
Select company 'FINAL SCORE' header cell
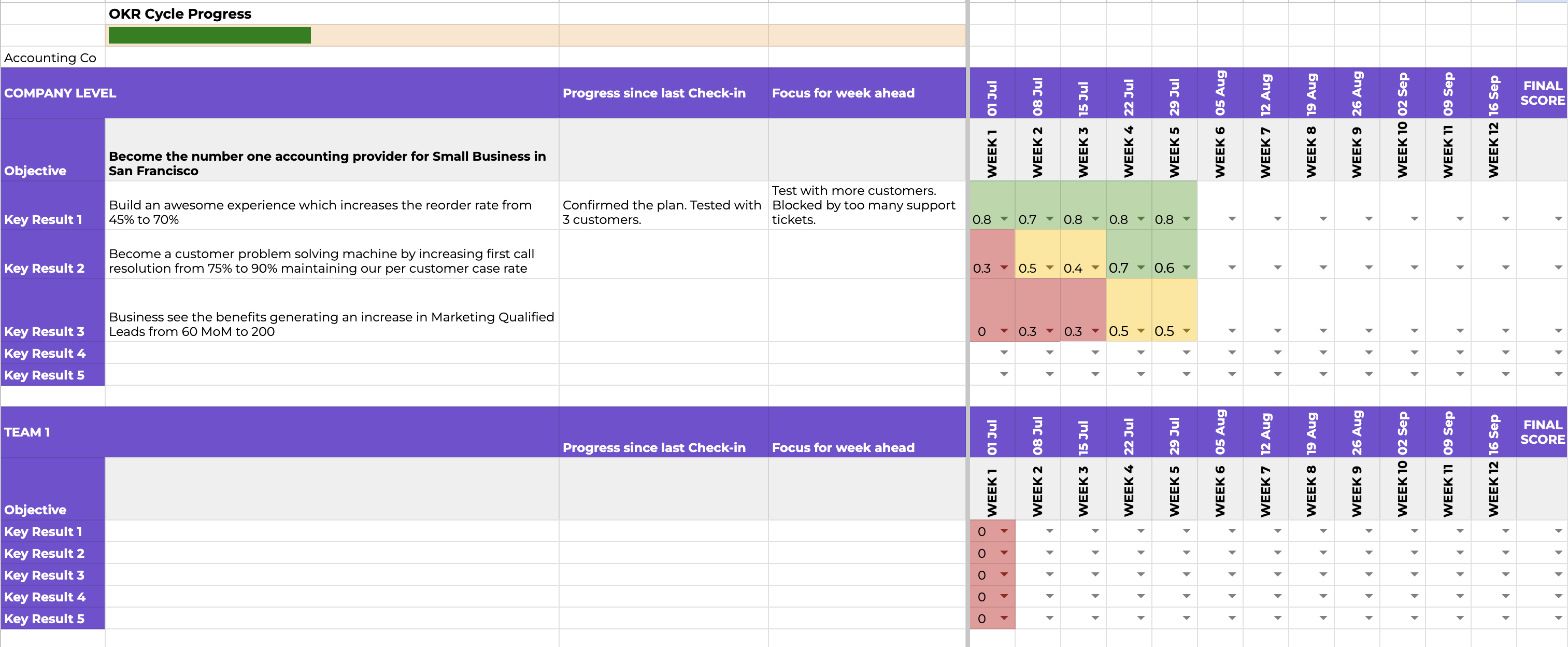[1542, 93]
